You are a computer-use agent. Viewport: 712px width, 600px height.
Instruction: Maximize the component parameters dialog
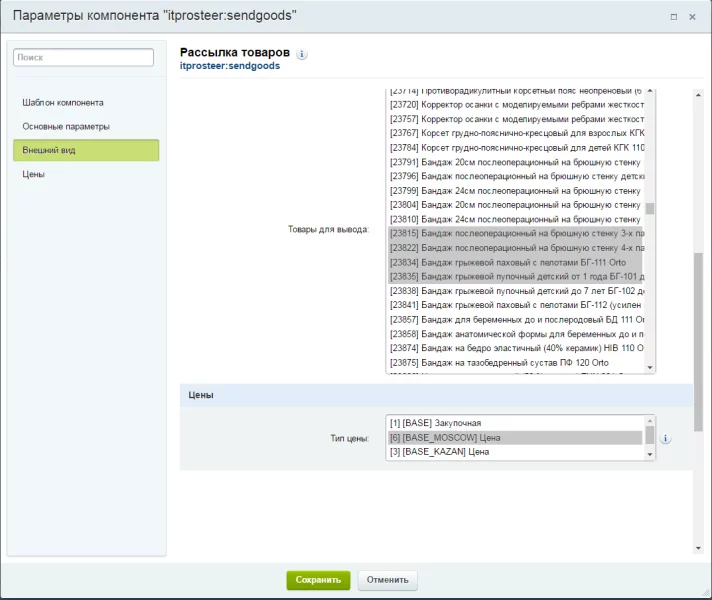point(674,17)
